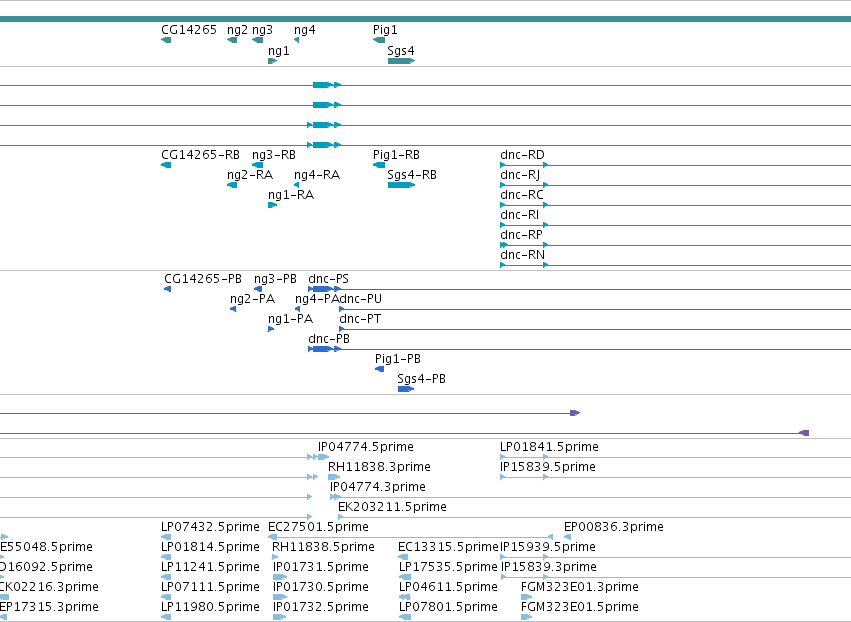Select the LP07801.5prime EST label
This screenshot has width=851, height=622.
pos(448,607)
